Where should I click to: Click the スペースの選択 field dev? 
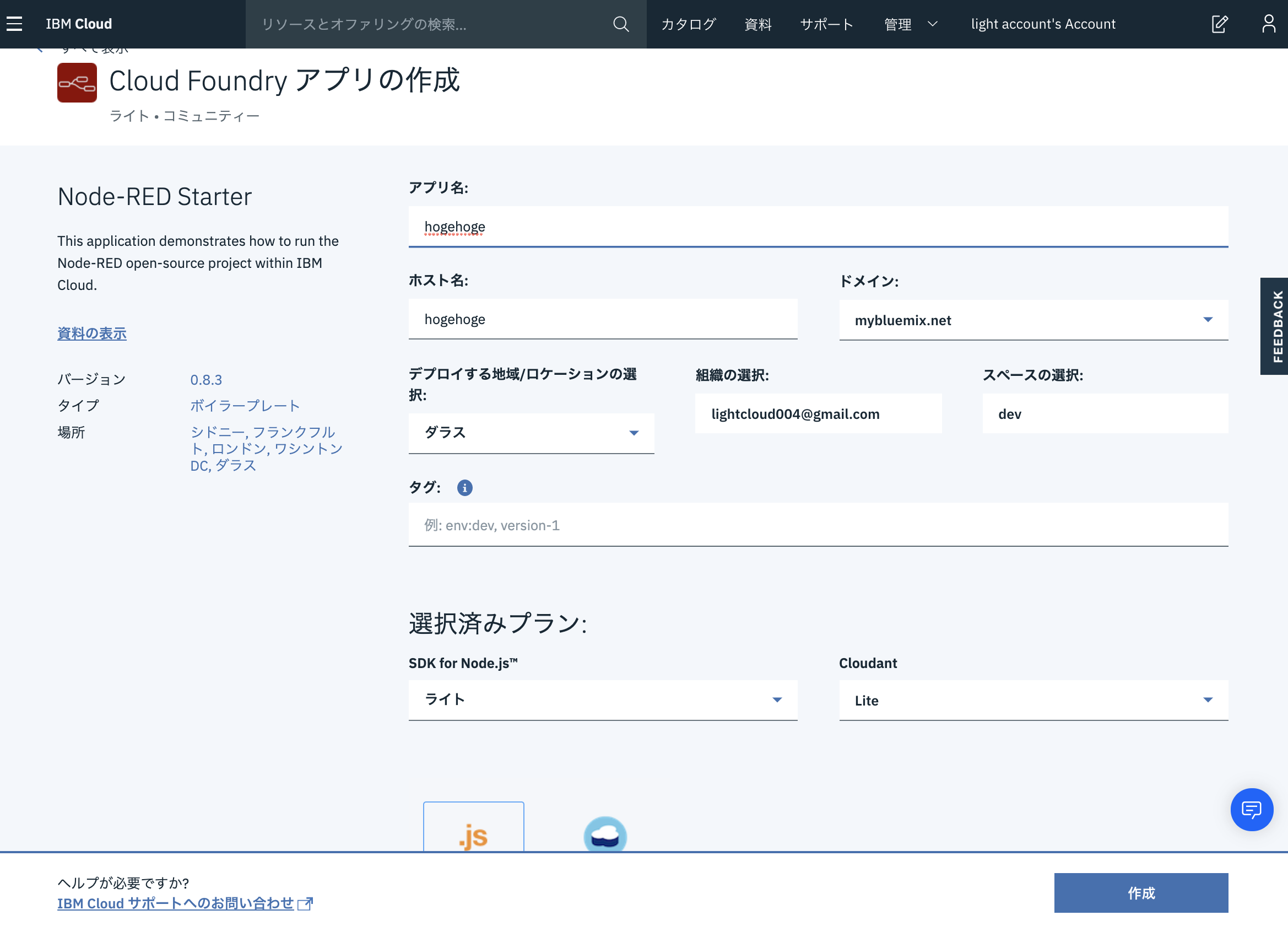(x=1105, y=413)
